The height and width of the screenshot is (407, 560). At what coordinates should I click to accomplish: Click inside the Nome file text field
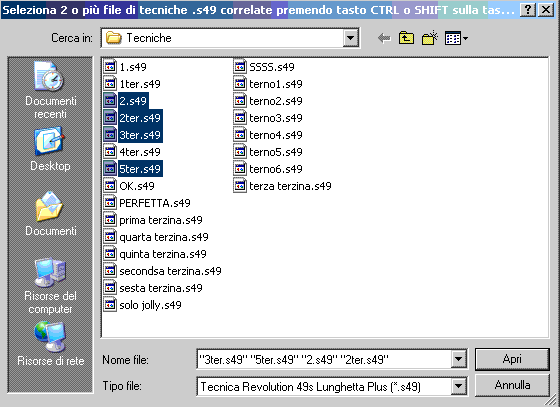(324, 359)
